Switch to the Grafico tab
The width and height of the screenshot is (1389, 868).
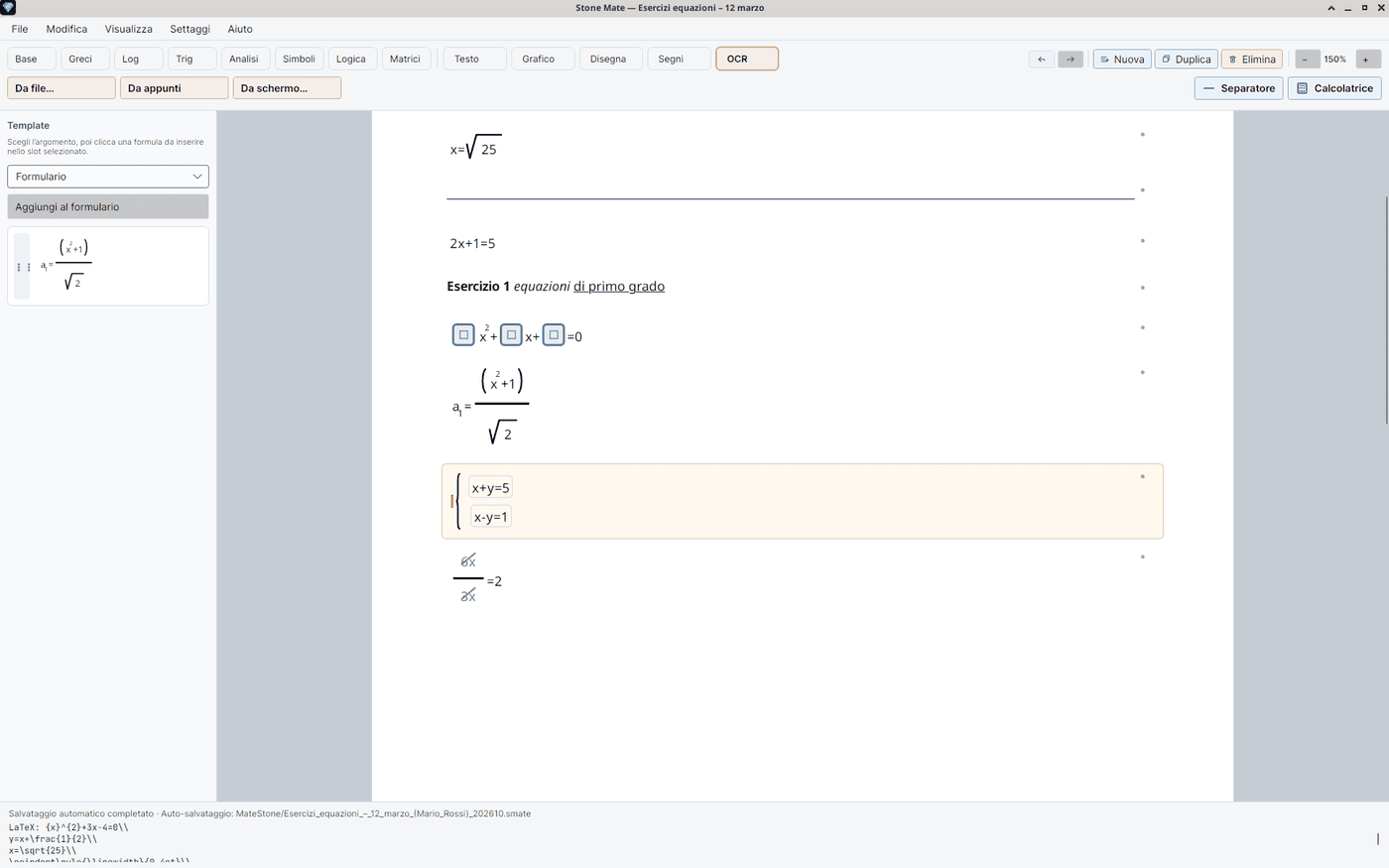[543, 60]
